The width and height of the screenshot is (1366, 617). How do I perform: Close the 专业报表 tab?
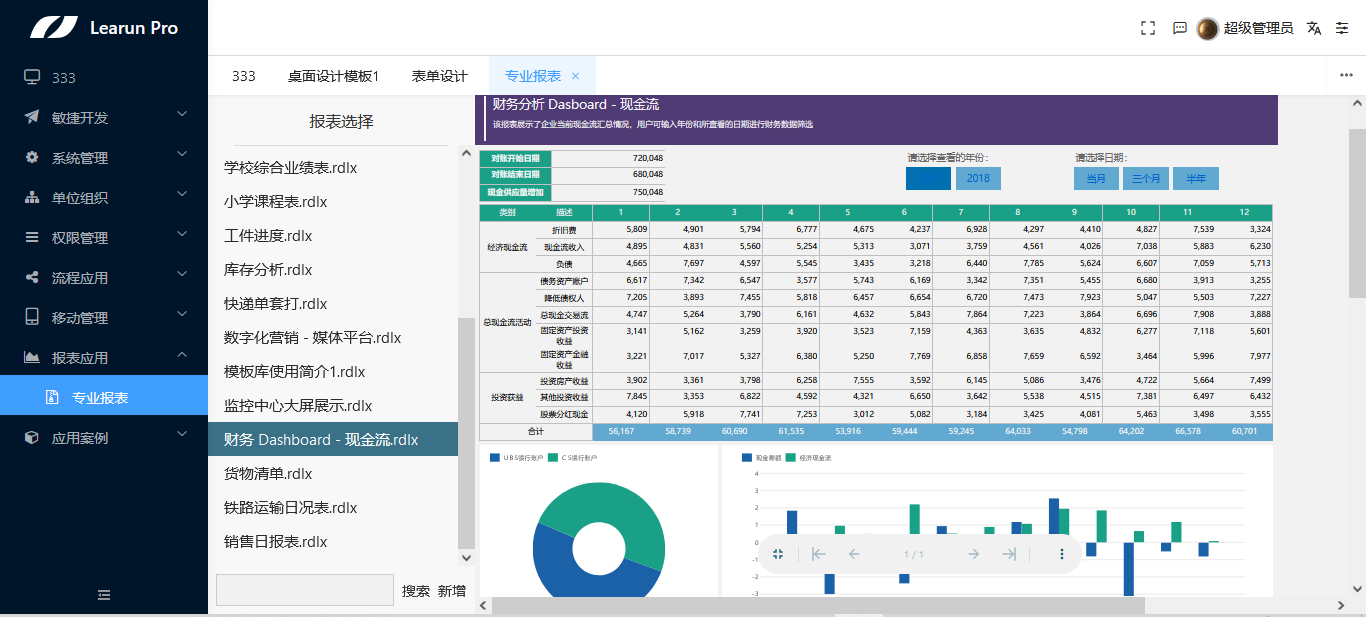pyautogui.click(x=575, y=76)
